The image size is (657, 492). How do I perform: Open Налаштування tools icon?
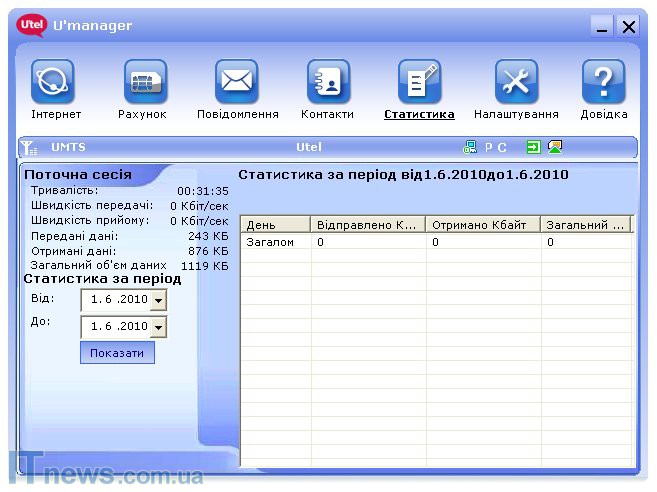point(516,83)
